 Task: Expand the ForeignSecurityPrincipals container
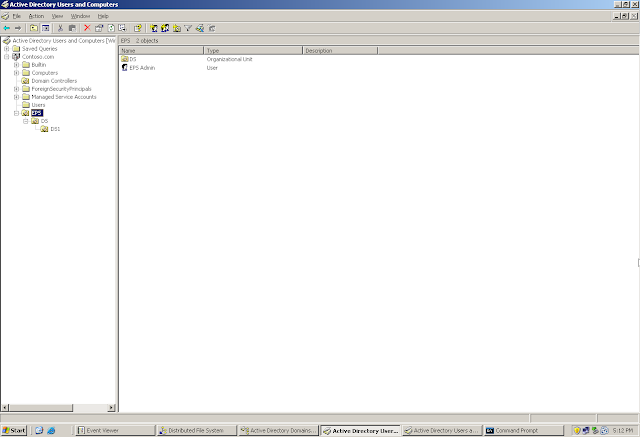(x=16, y=89)
